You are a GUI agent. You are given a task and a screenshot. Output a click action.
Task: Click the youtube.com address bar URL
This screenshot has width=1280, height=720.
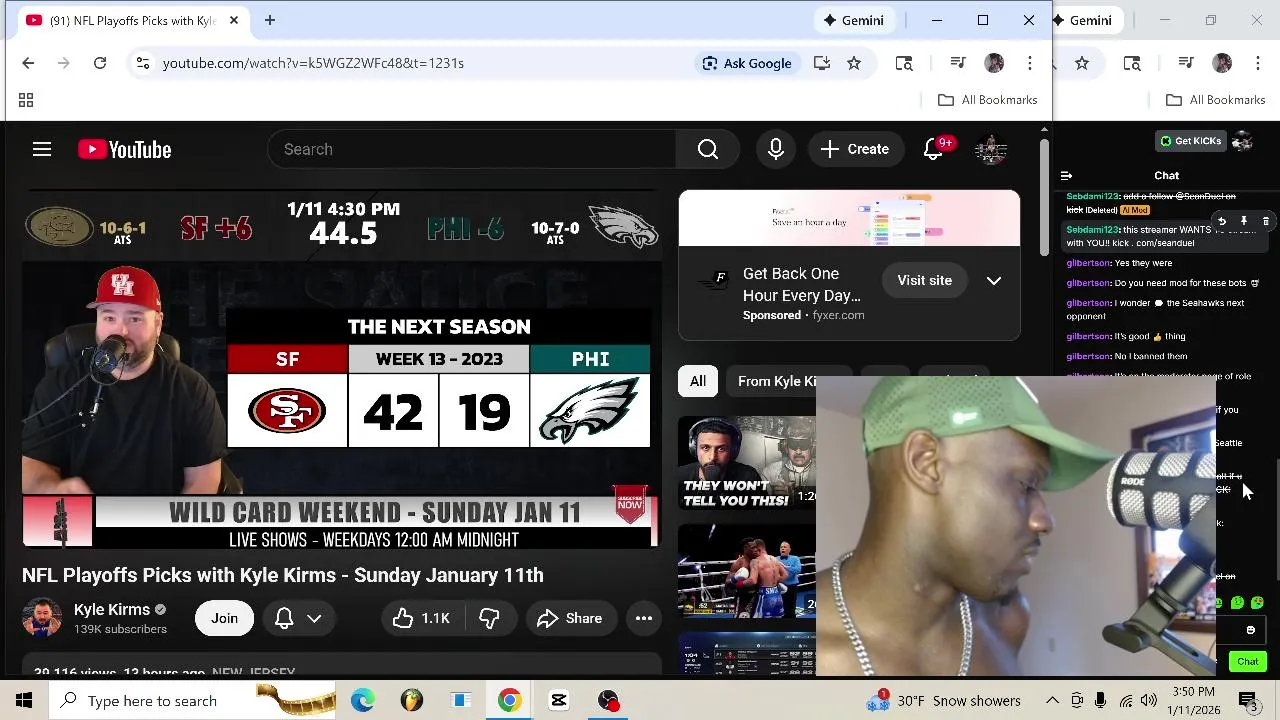click(x=313, y=63)
